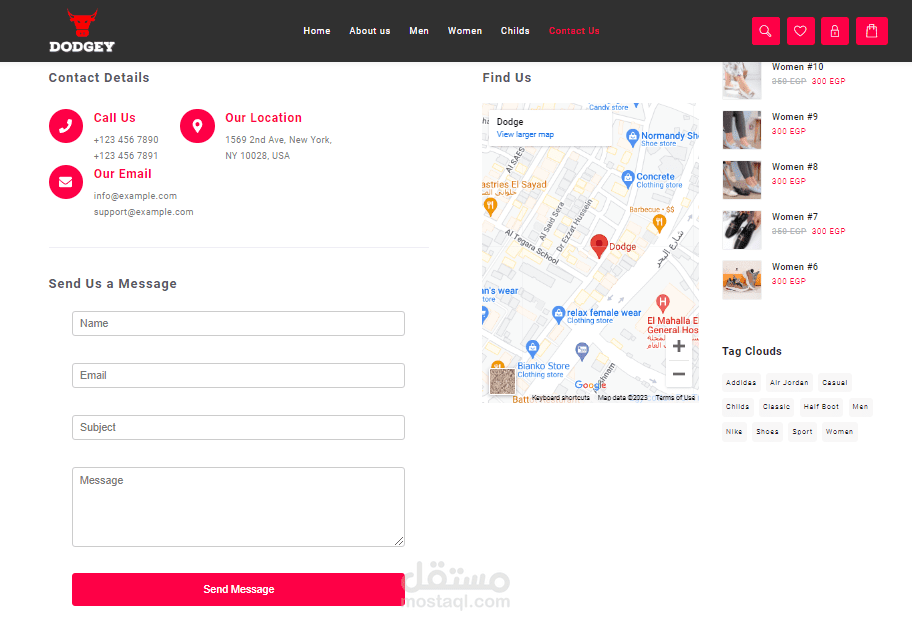The width and height of the screenshot is (912, 623).
Task: Click phone number +123 456 7890
Action: pyautogui.click(x=126, y=140)
